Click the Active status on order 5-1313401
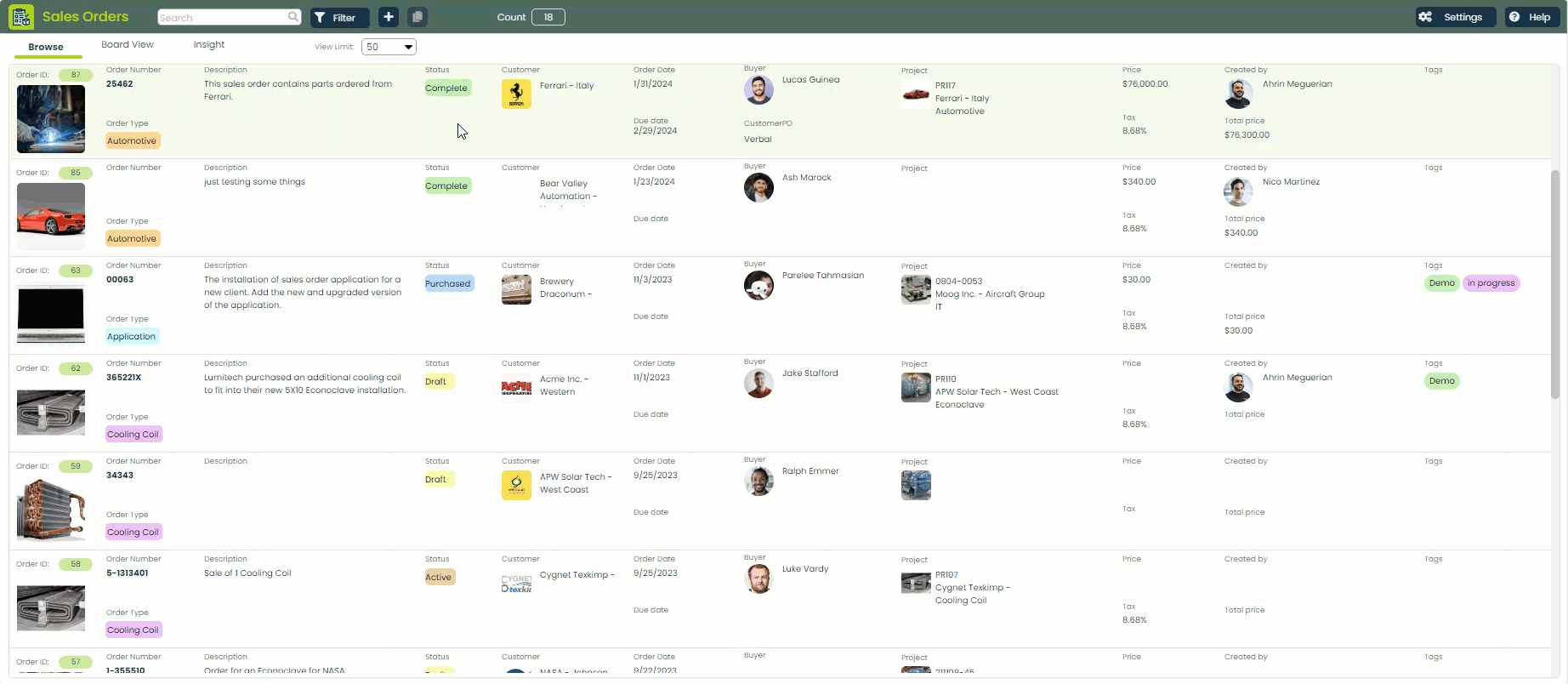This screenshot has height=684, width=1568. [439, 577]
